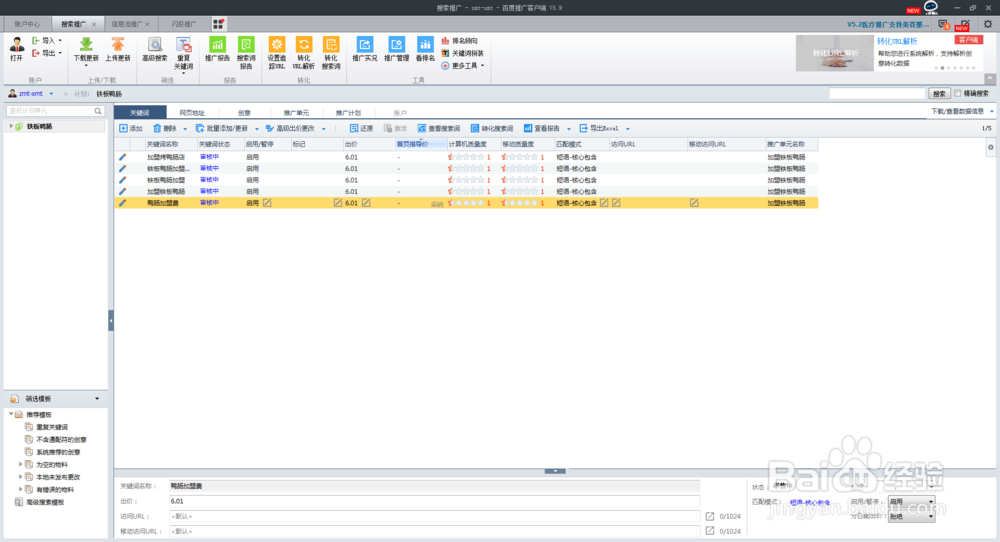Click the edit icon beside 移动访问URL field
1000x542 pixels.
710,531
